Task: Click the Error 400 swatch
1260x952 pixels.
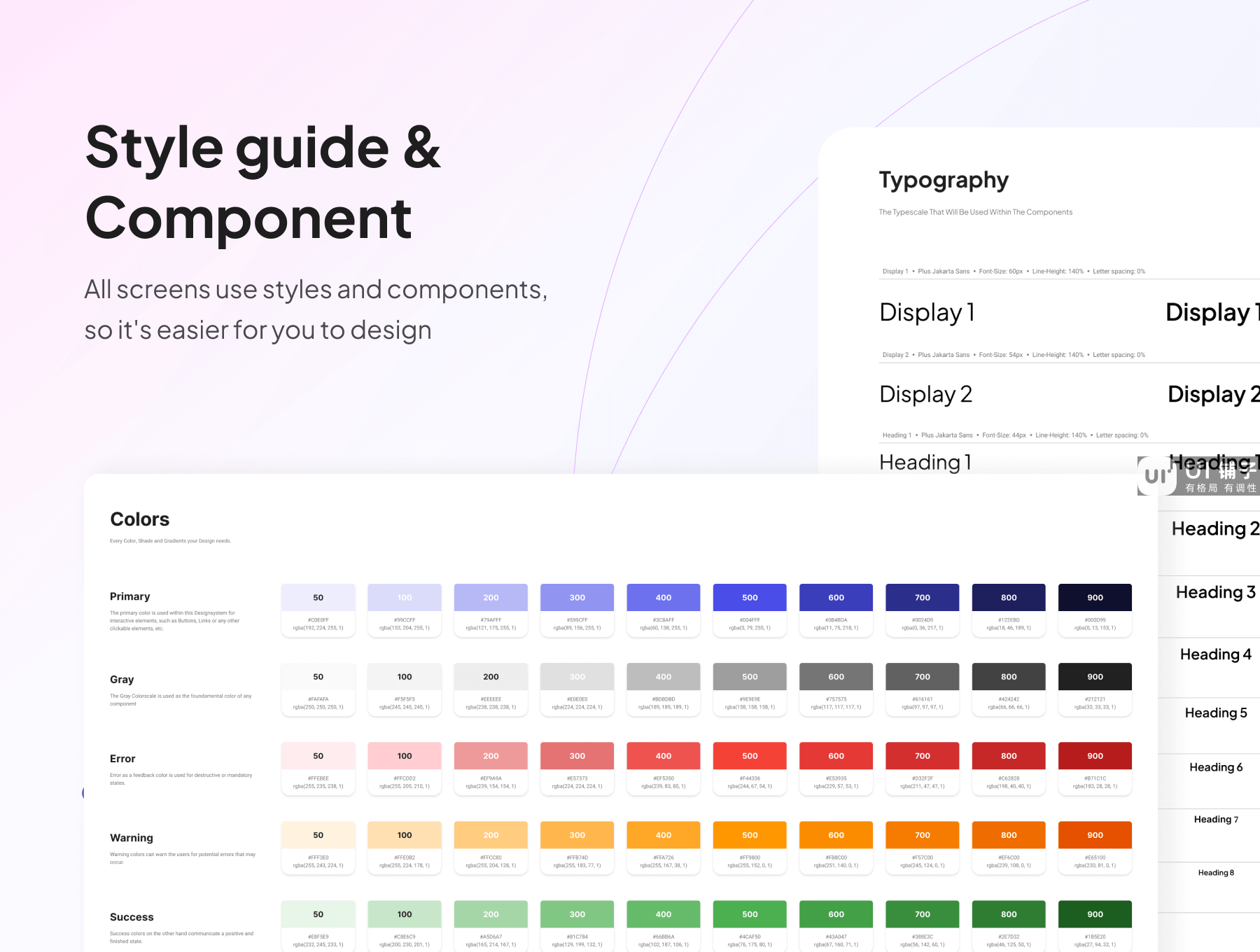Action: tap(664, 768)
